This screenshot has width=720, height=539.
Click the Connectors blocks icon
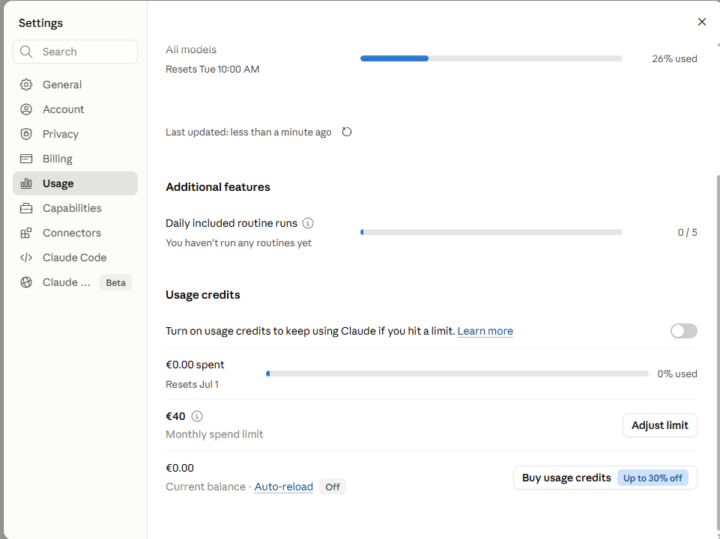click(x=26, y=233)
